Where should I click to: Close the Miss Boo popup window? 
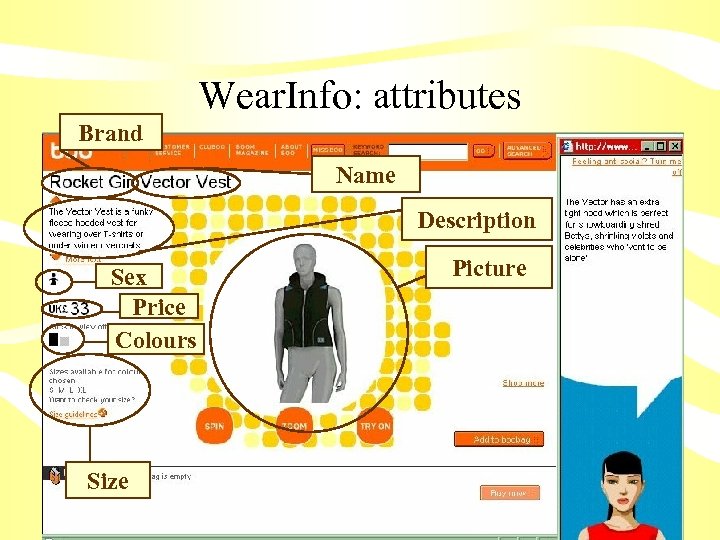675,146
